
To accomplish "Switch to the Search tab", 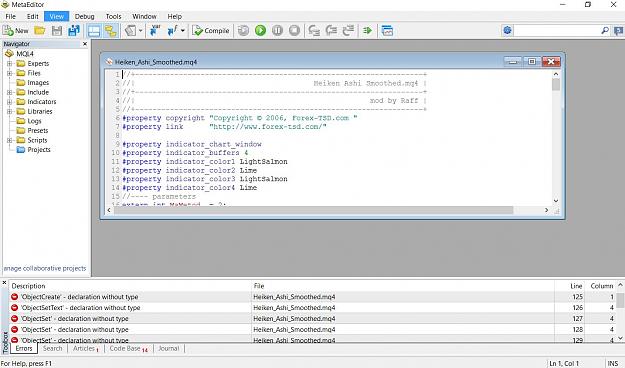I will pyautogui.click(x=52, y=348).
